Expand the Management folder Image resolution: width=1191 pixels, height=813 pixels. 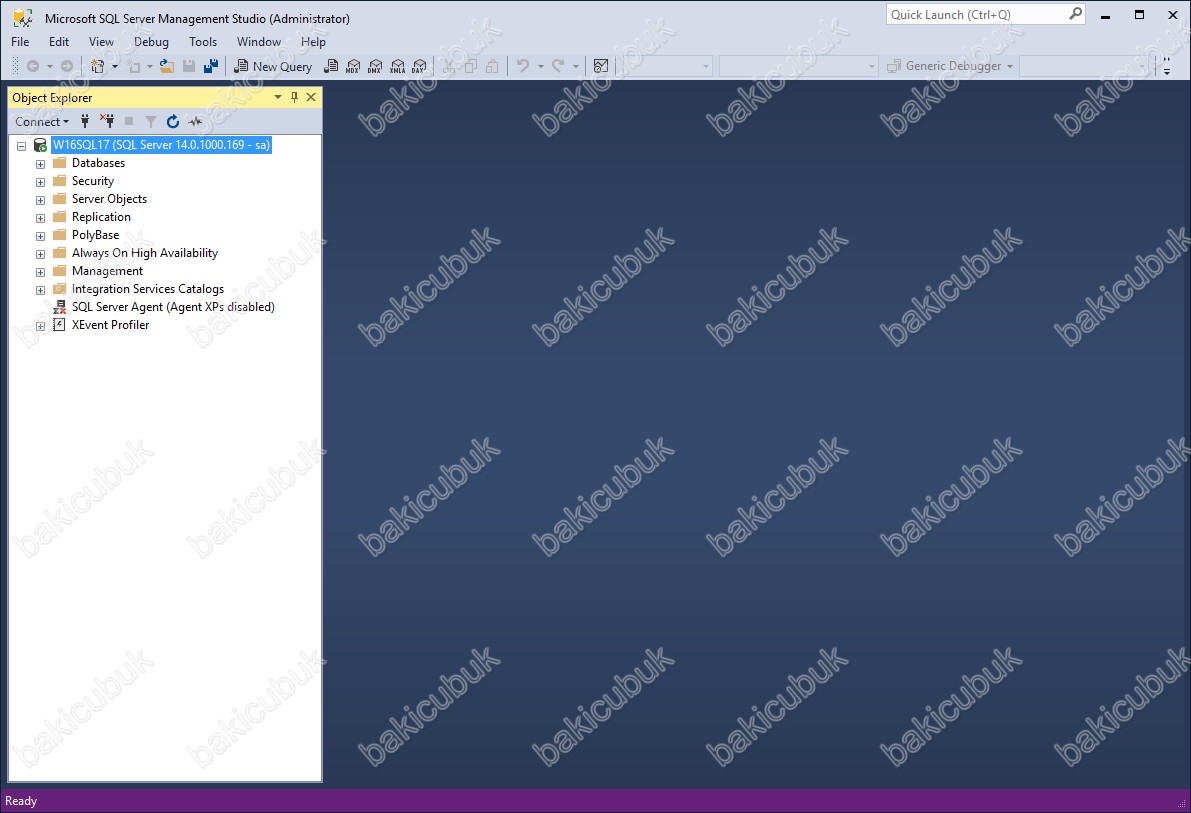click(x=40, y=272)
